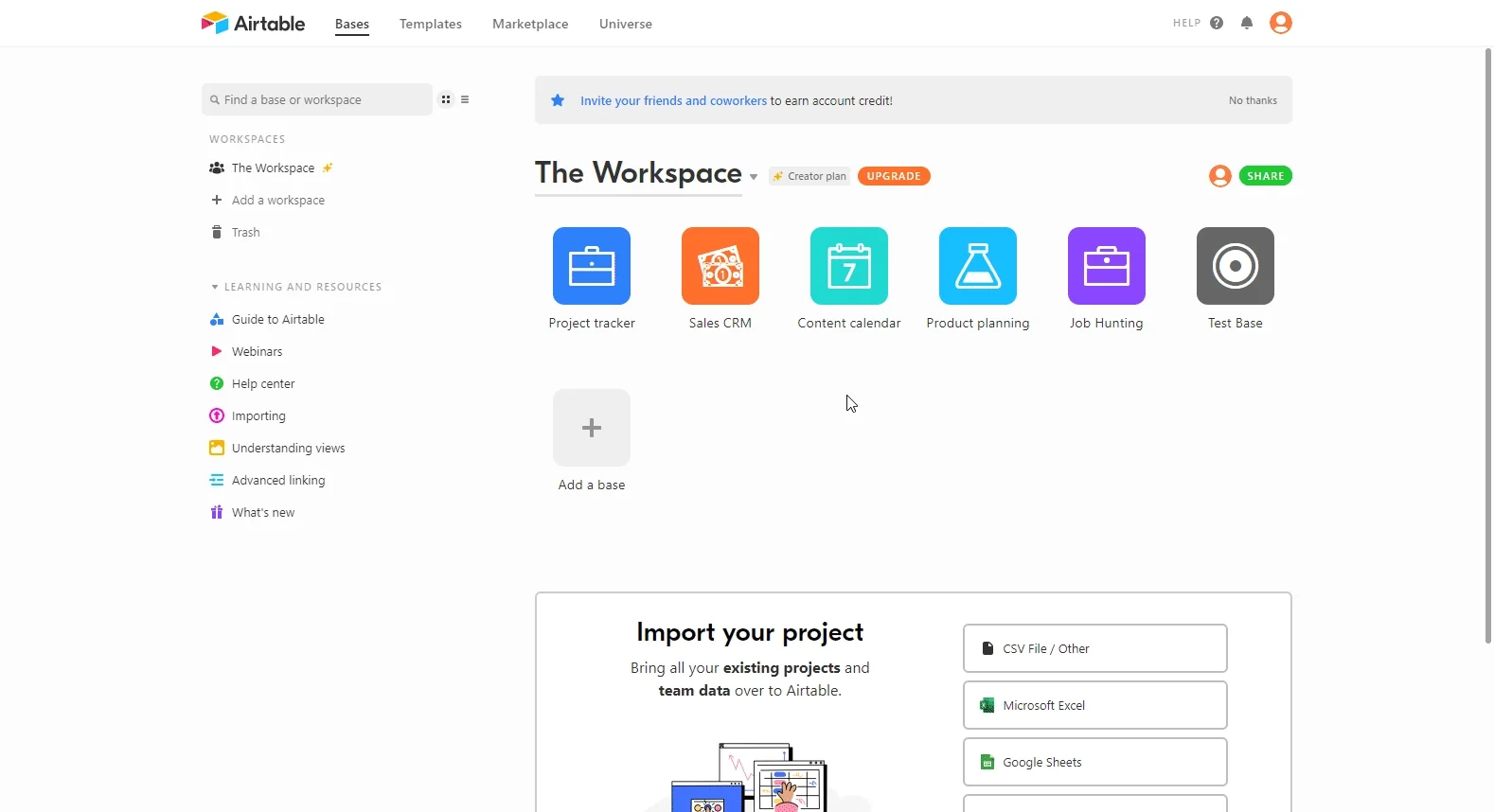The width and height of the screenshot is (1494, 812).
Task: Click the Add a workspace label
Action: (x=278, y=200)
